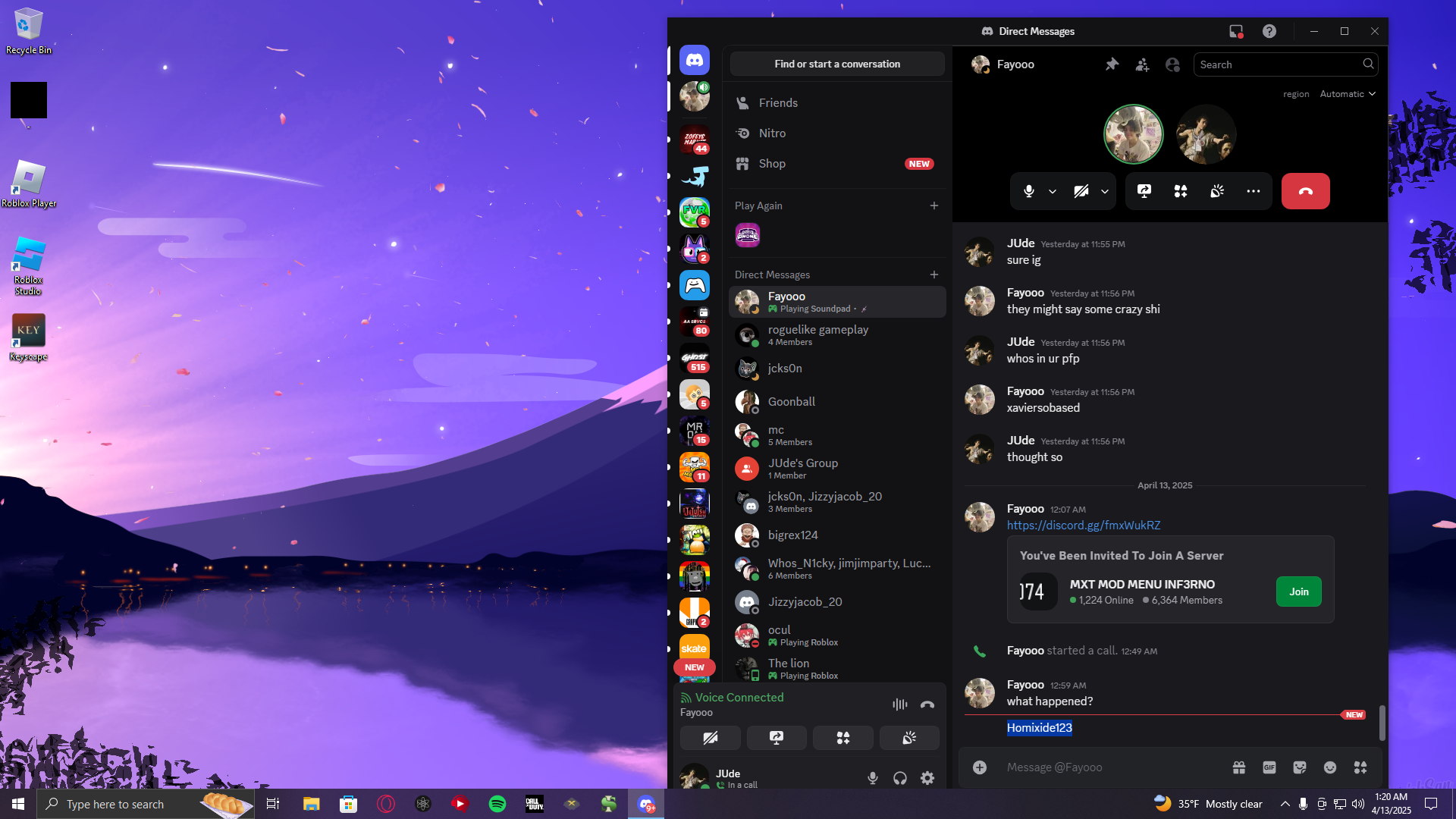Open the region Automatic dropdown
The width and height of the screenshot is (1456, 819).
[1348, 94]
